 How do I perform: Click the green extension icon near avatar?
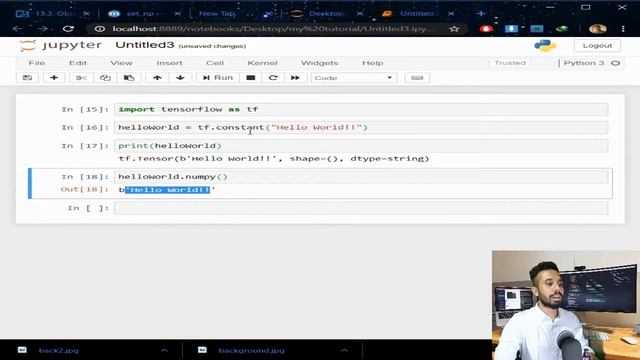click(562, 29)
